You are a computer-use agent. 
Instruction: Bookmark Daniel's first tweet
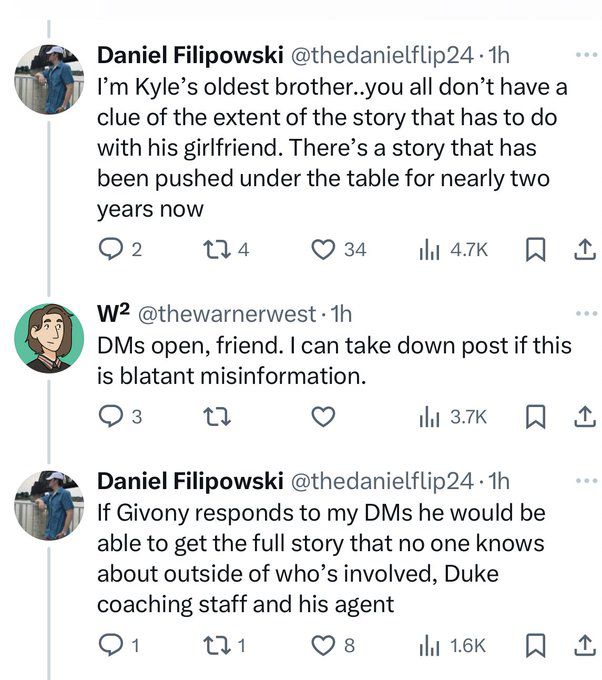(x=535, y=249)
